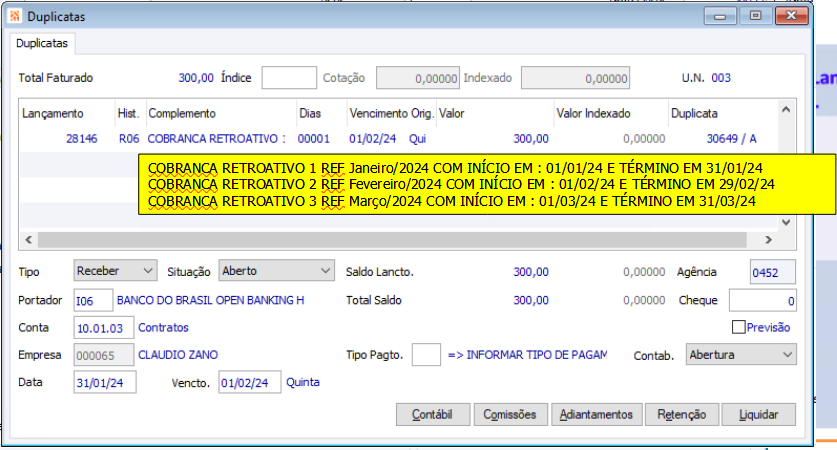The image size is (837, 450).
Task: Click the Comissões button
Action: point(510,414)
